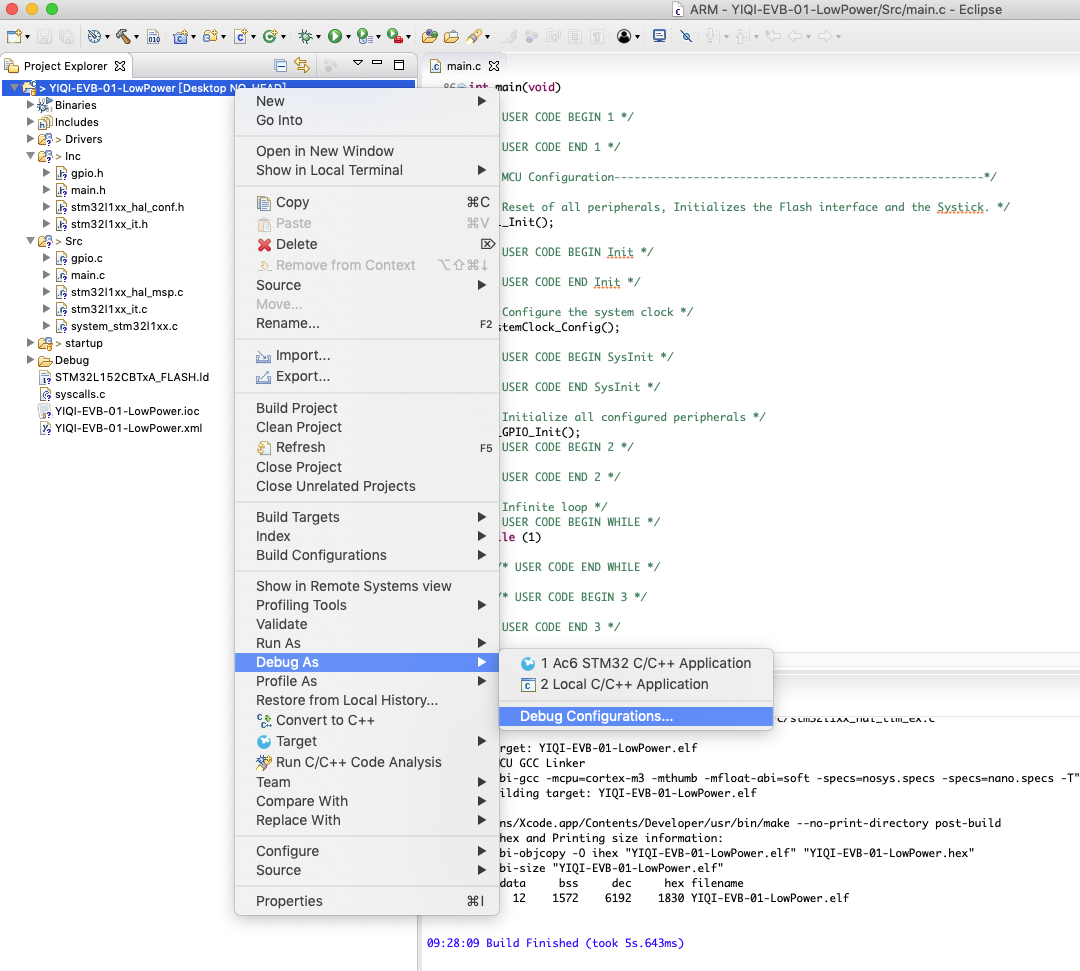Collapse the Src folder
The image size is (1080, 971).
tap(30, 241)
